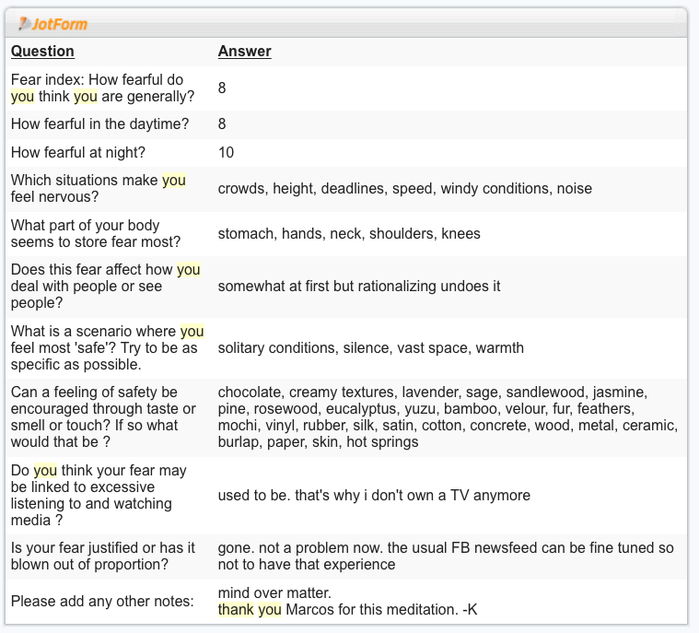
Task: Select 'How fearful in the daytime?' question
Action: [100, 124]
